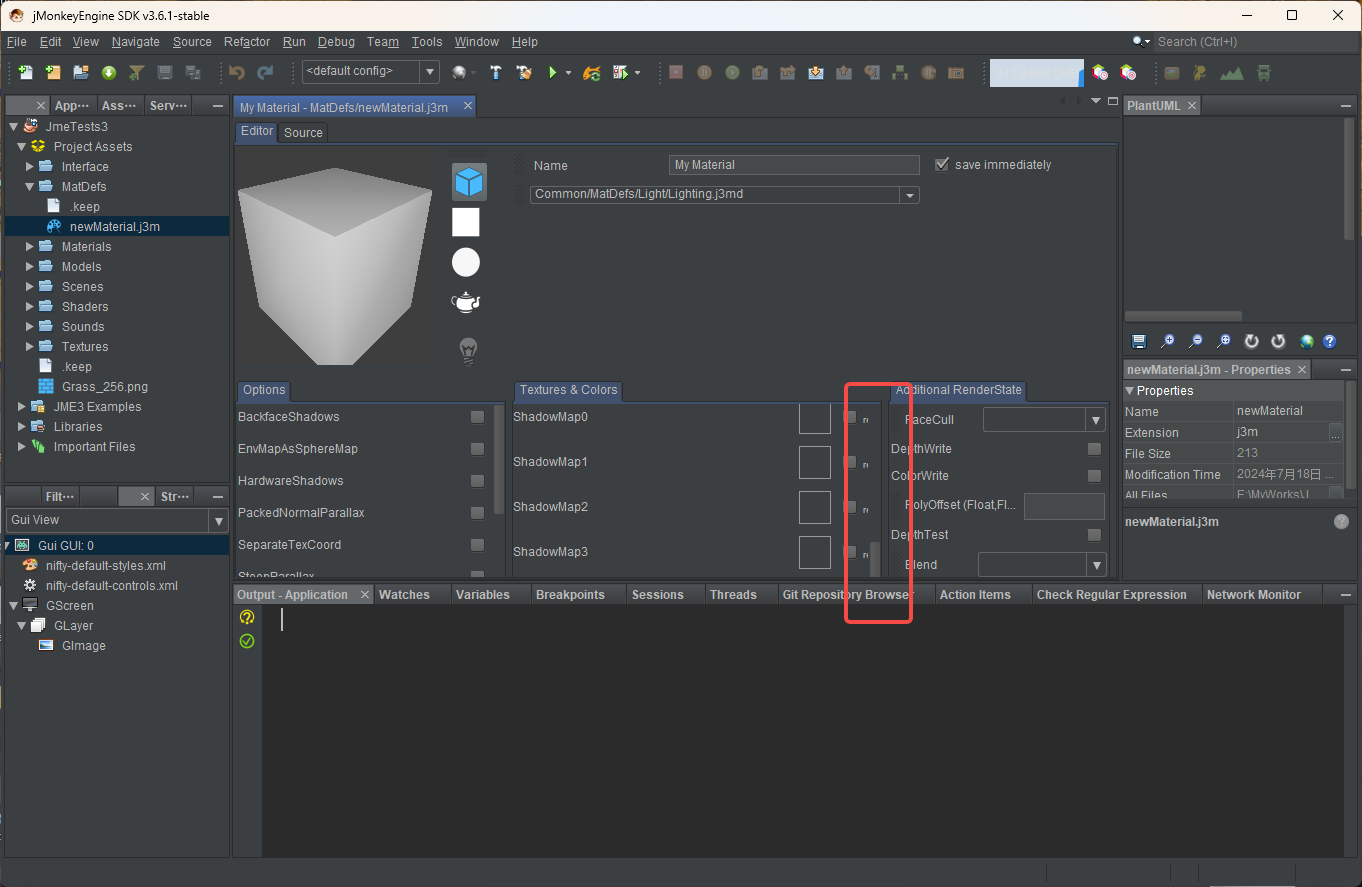Open the Tools menu
Screen dimensions: 1362x887
427,42
